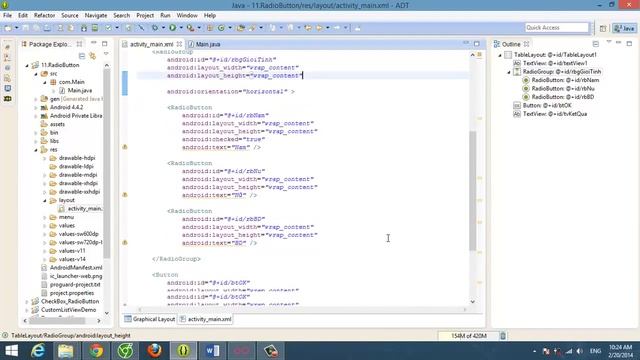The height and width of the screenshot is (360, 640).
Task: Click the External Tools run icon
Action: click(190, 28)
